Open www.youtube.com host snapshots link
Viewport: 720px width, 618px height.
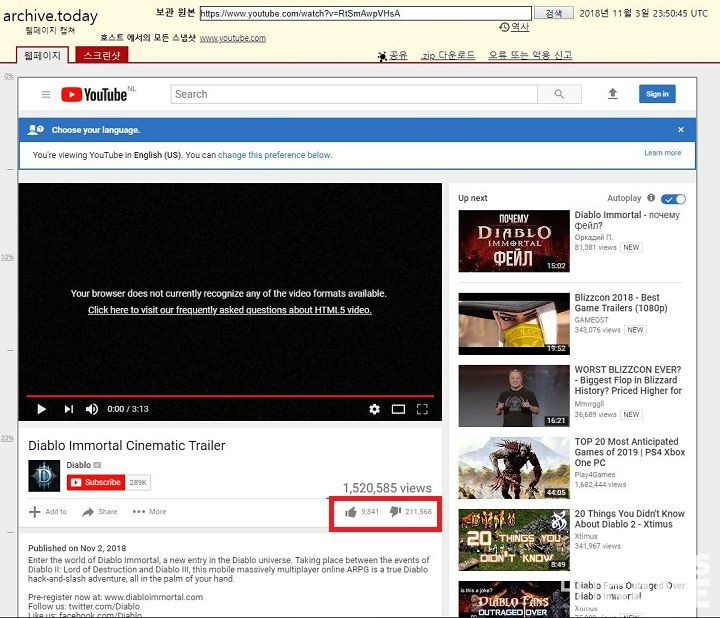233,38
